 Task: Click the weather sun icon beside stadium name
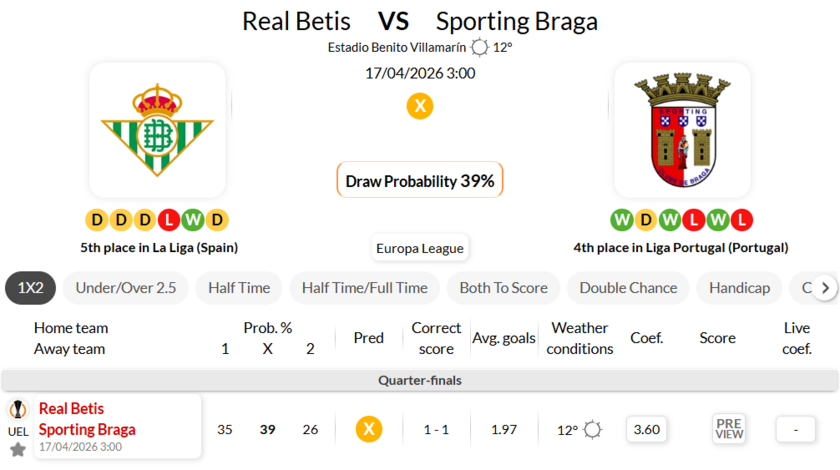pos(480,47)
